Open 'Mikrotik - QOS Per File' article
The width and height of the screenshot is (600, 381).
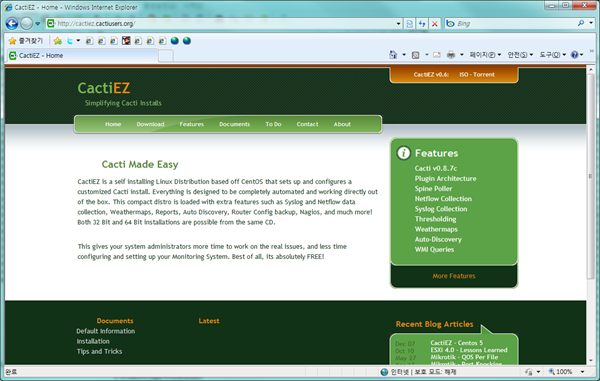click(464, 357)
